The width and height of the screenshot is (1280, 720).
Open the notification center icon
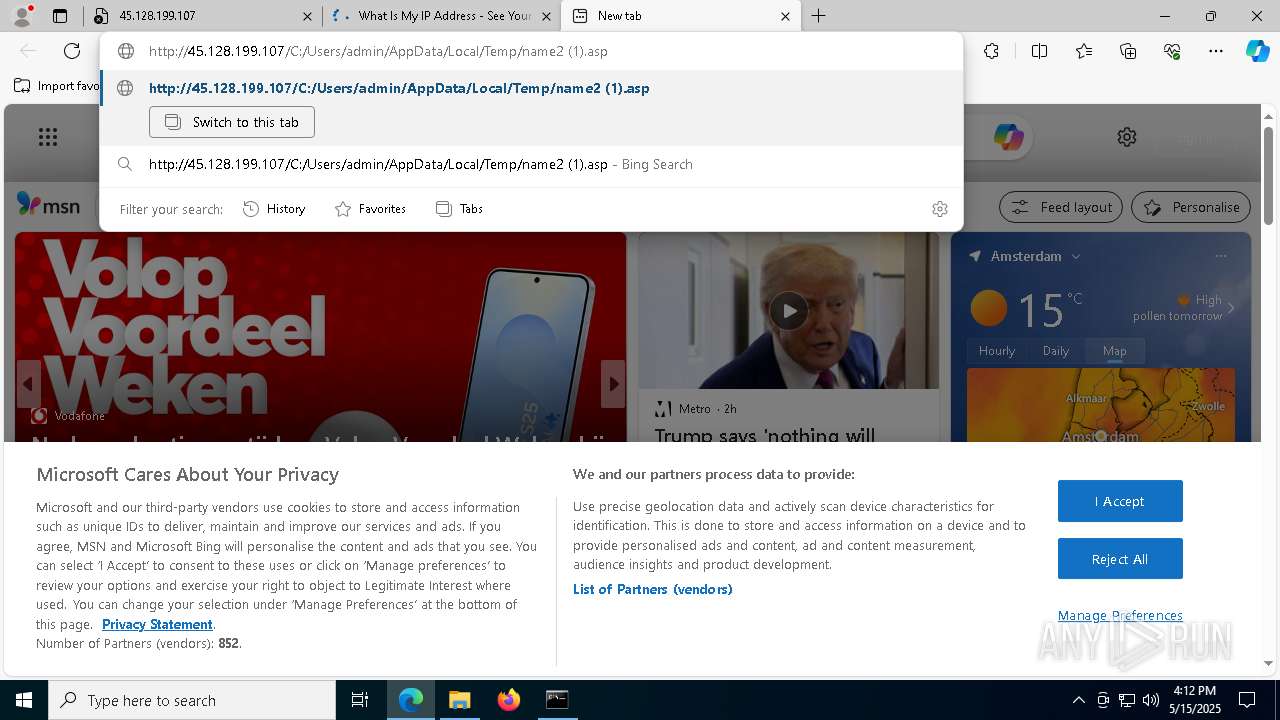pos(1247,700)
